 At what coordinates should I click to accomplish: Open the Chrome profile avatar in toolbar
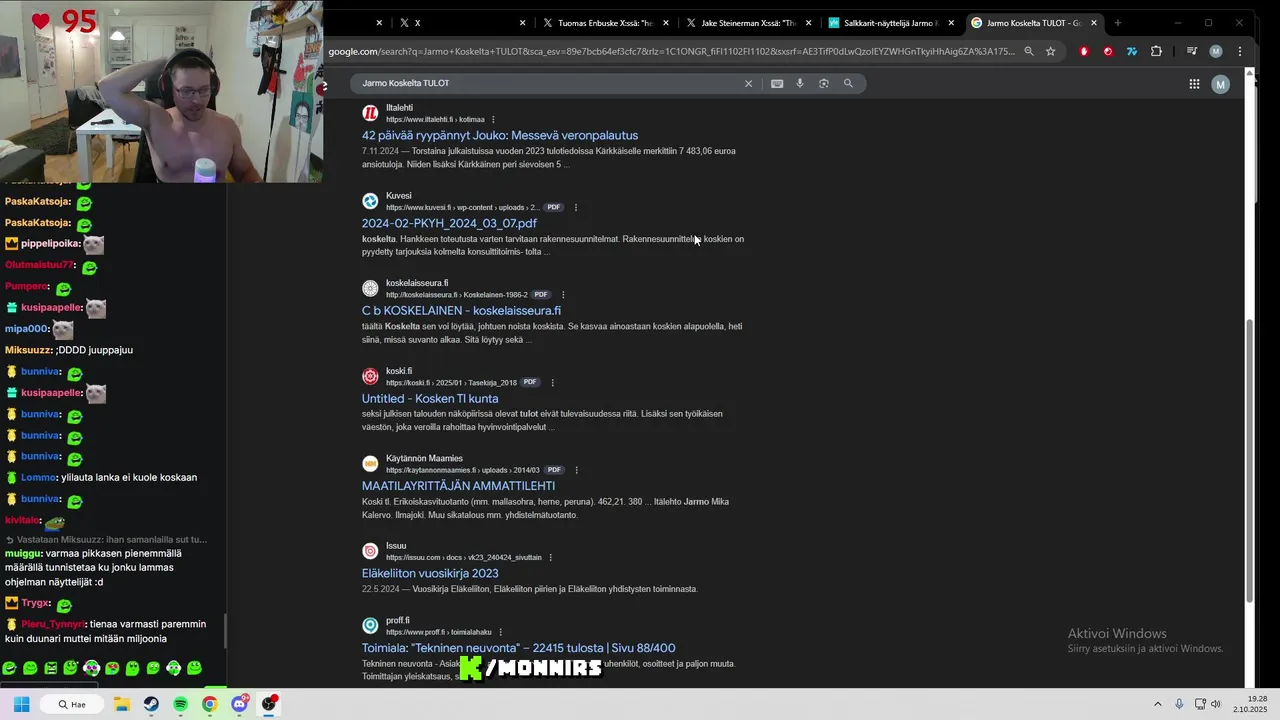(1216, 51)
